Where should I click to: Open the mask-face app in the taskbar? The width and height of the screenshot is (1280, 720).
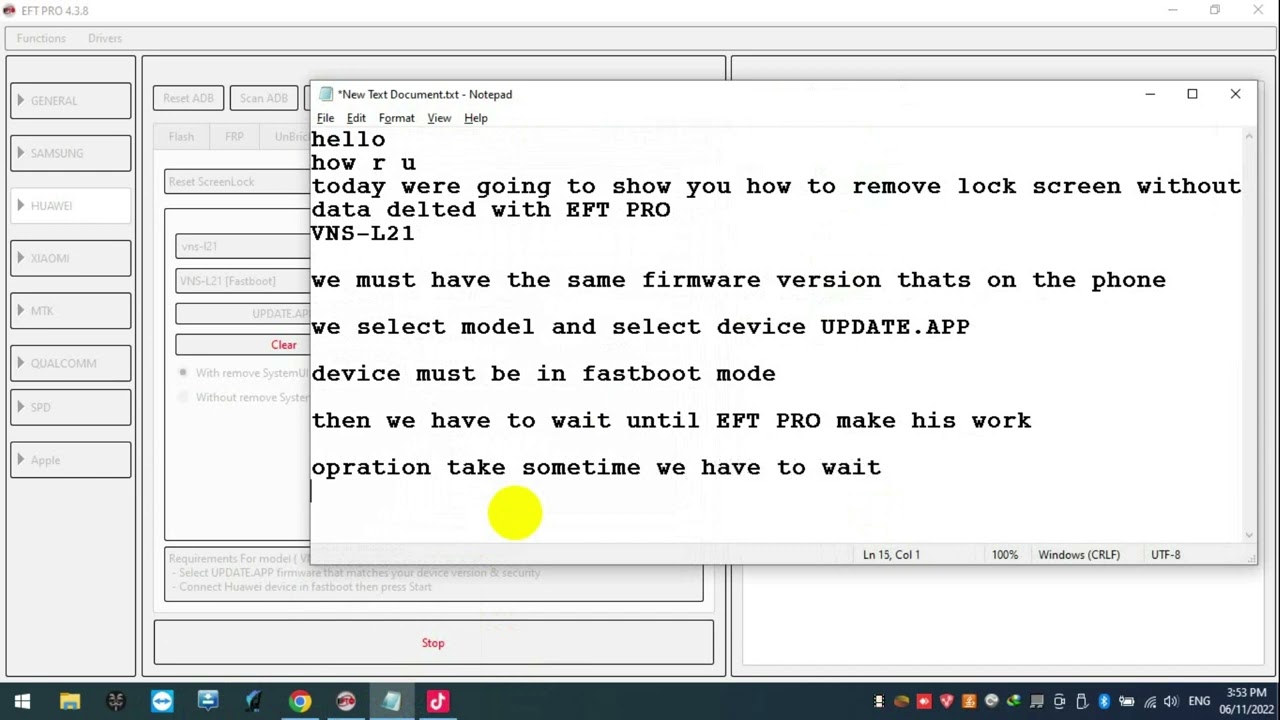[115, 701]
